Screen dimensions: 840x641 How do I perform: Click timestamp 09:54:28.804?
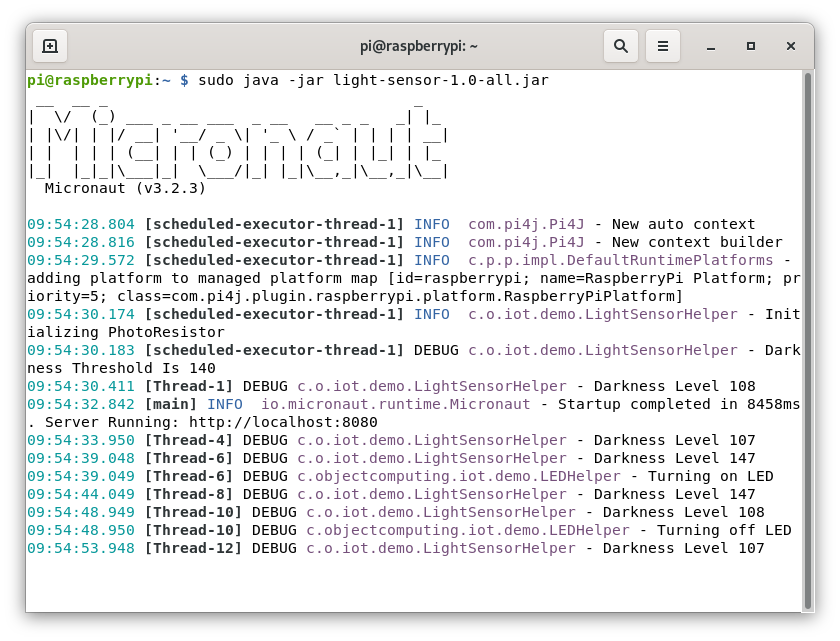[81, 224]
